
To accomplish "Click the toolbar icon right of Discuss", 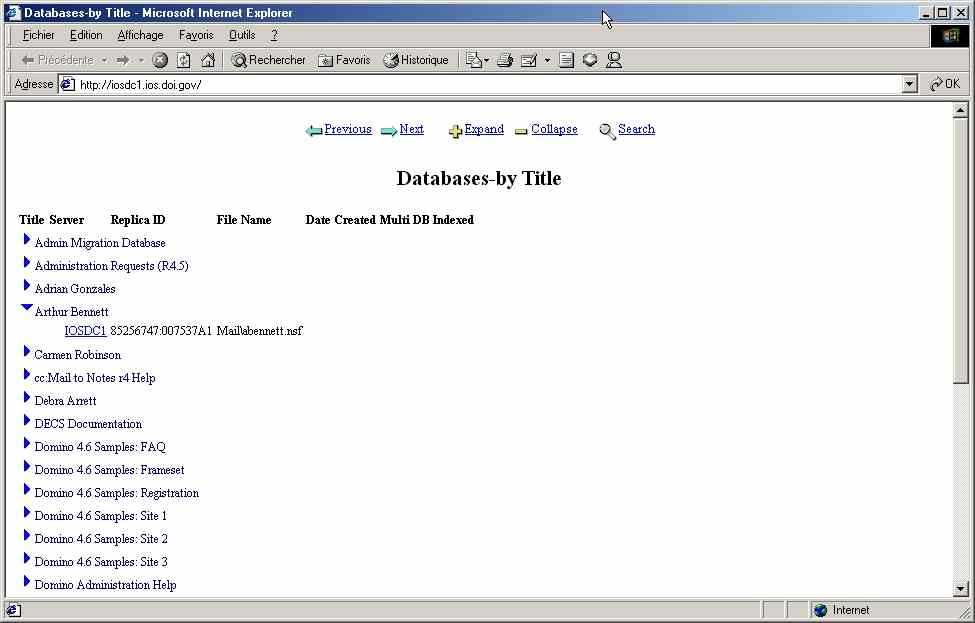I will (589, 60).
